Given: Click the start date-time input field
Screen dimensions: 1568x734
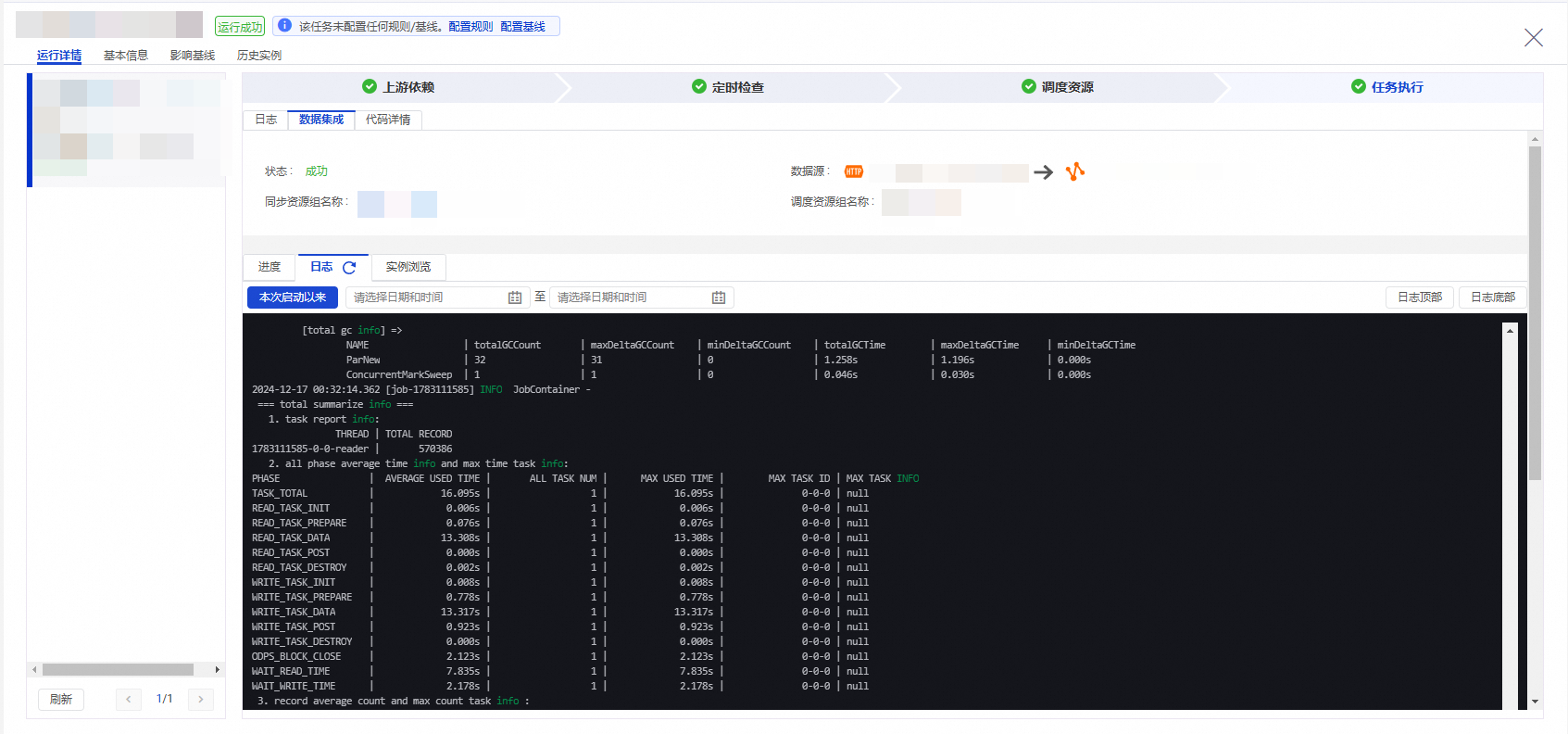Looking at the screenshot, I should (437, 297).
